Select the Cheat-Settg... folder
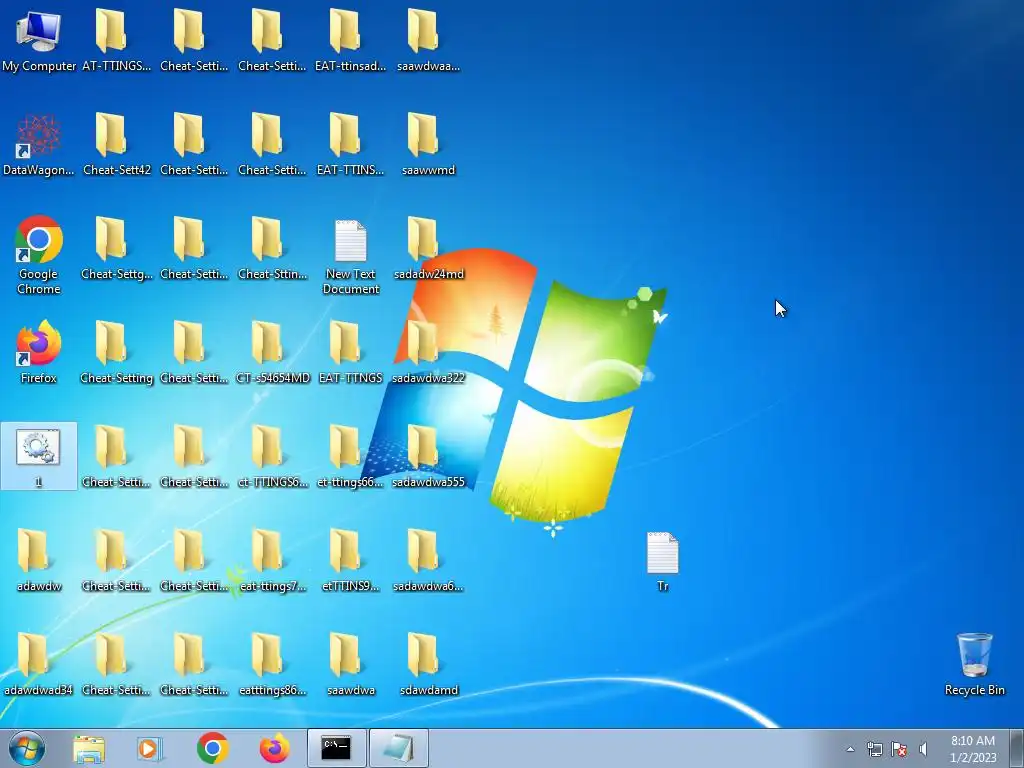 pyautogui.click(x=116, y=248)
